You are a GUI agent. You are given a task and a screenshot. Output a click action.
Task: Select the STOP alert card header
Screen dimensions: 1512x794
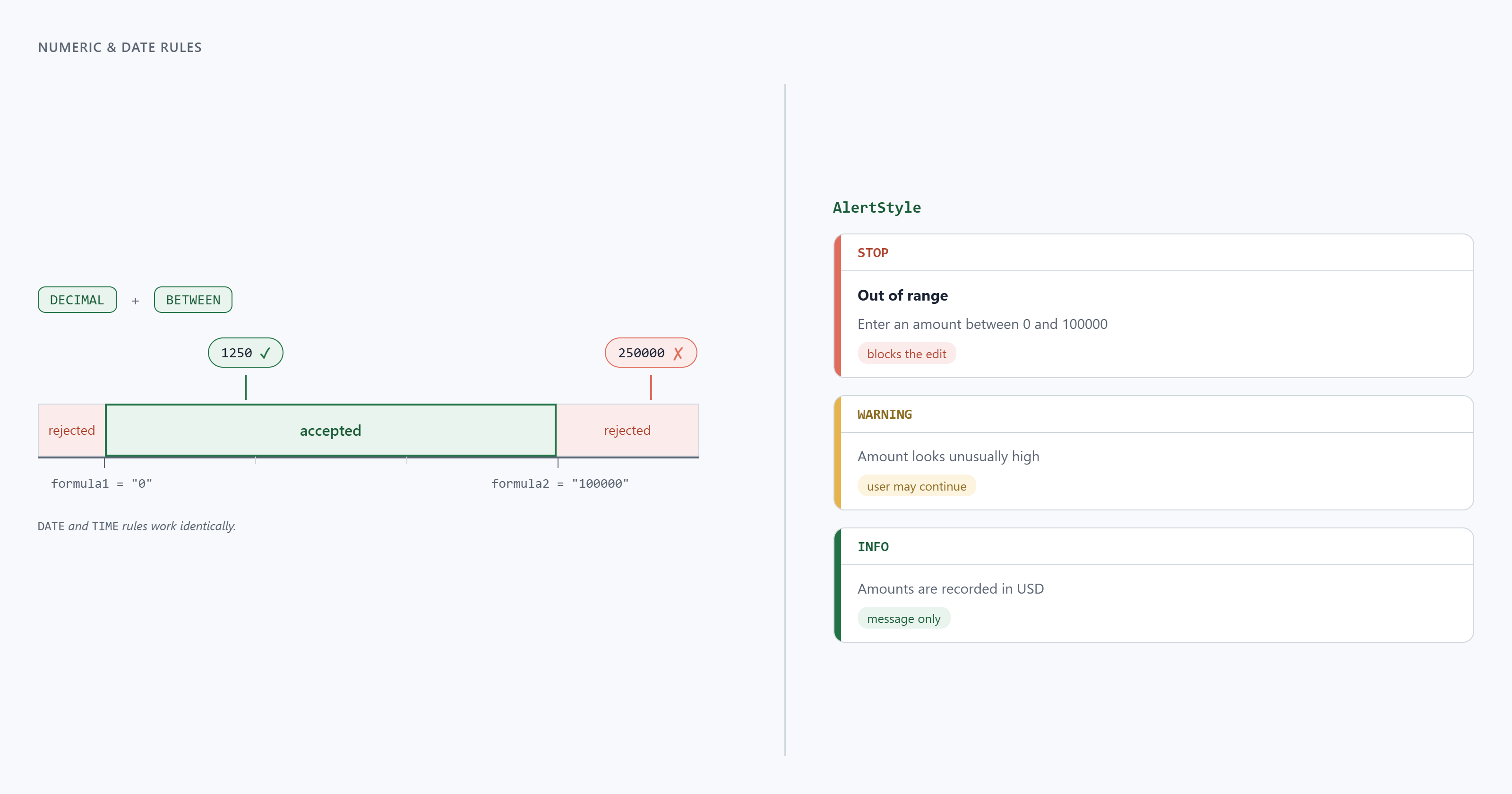(1157, 252)
